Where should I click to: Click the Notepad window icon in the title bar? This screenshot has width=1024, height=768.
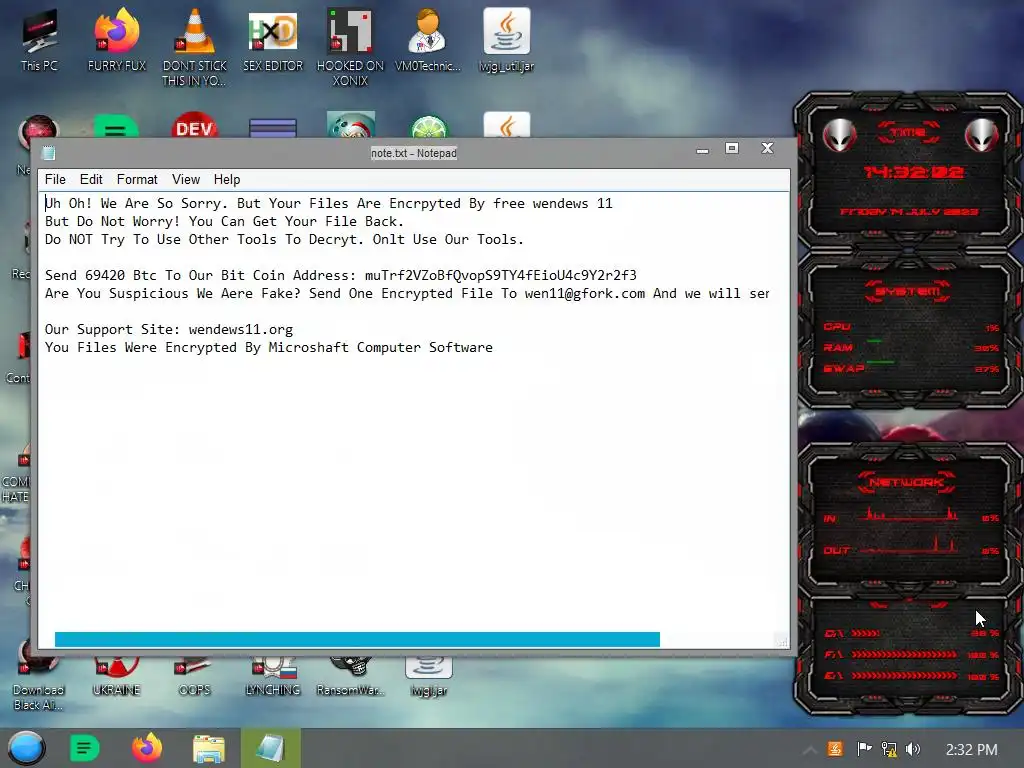(x=48, y=153)
